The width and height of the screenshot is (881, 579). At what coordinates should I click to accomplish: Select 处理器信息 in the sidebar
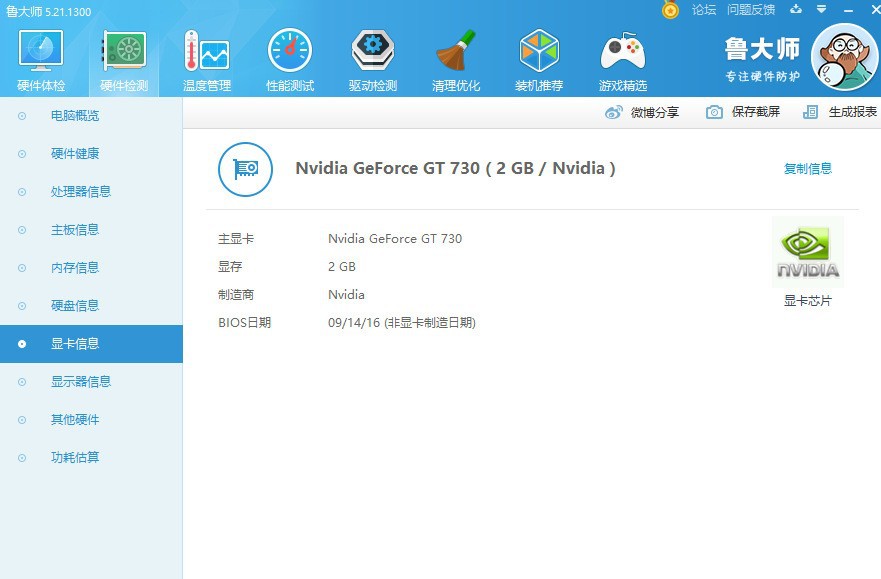click(x=78, y=191)
